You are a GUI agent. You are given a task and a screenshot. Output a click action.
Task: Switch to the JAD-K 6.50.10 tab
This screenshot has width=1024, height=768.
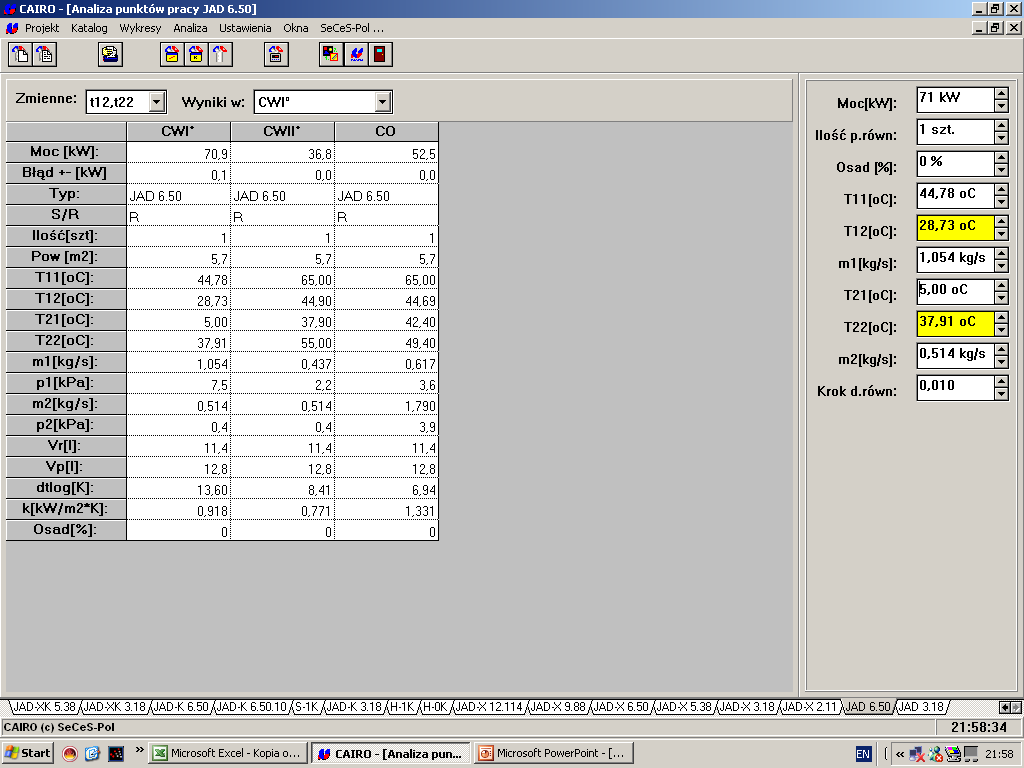[x=252, y=707]
